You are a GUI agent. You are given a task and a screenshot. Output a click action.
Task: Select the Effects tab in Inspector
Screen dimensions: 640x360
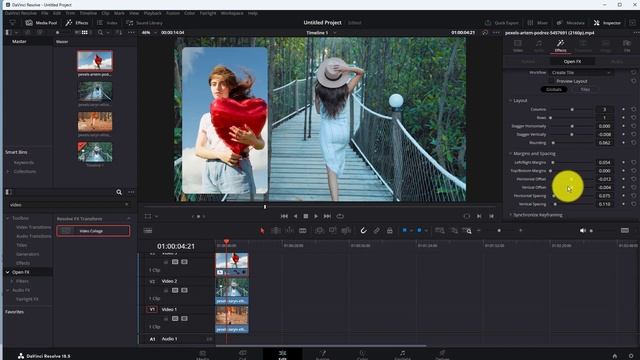click(x=560, y=46)
